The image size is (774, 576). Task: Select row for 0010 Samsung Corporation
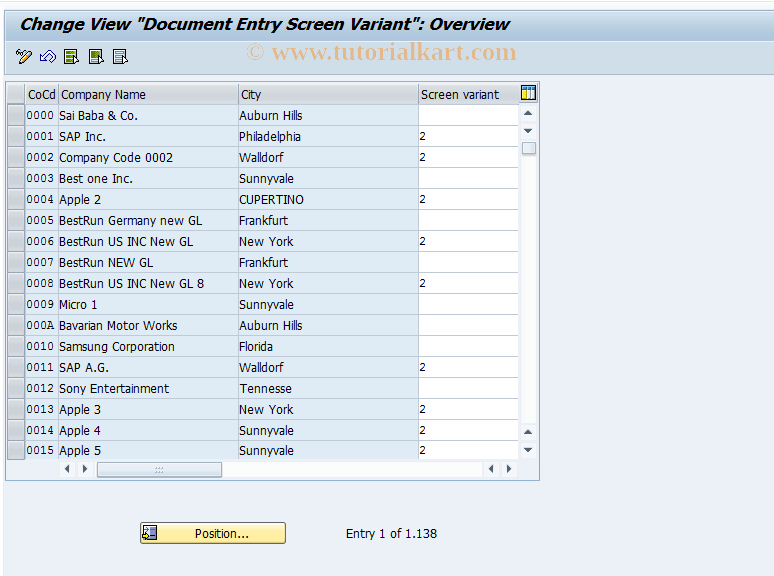click(16, 346)
